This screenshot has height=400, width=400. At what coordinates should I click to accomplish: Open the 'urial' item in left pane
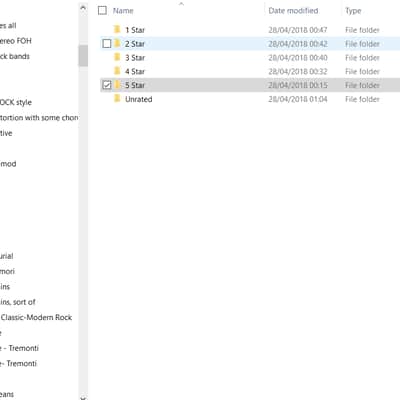click(7, 256)
